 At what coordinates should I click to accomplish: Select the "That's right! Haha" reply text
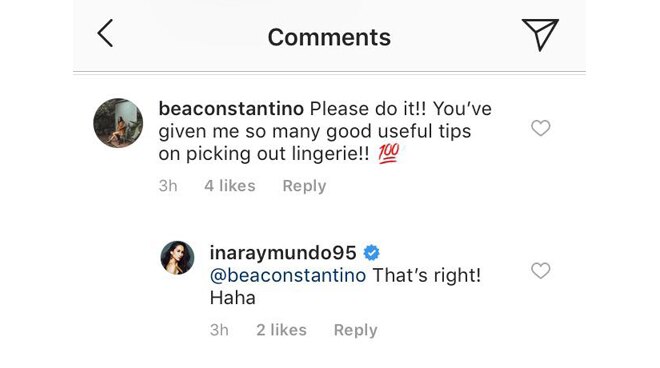[x=345, y=287]
